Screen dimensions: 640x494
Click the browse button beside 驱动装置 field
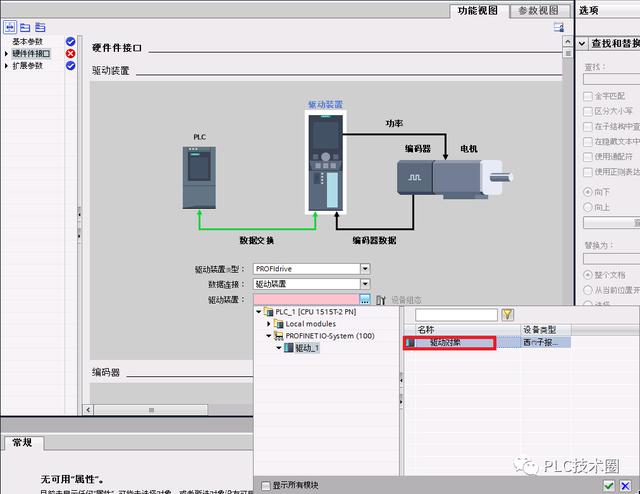point(365,299)
